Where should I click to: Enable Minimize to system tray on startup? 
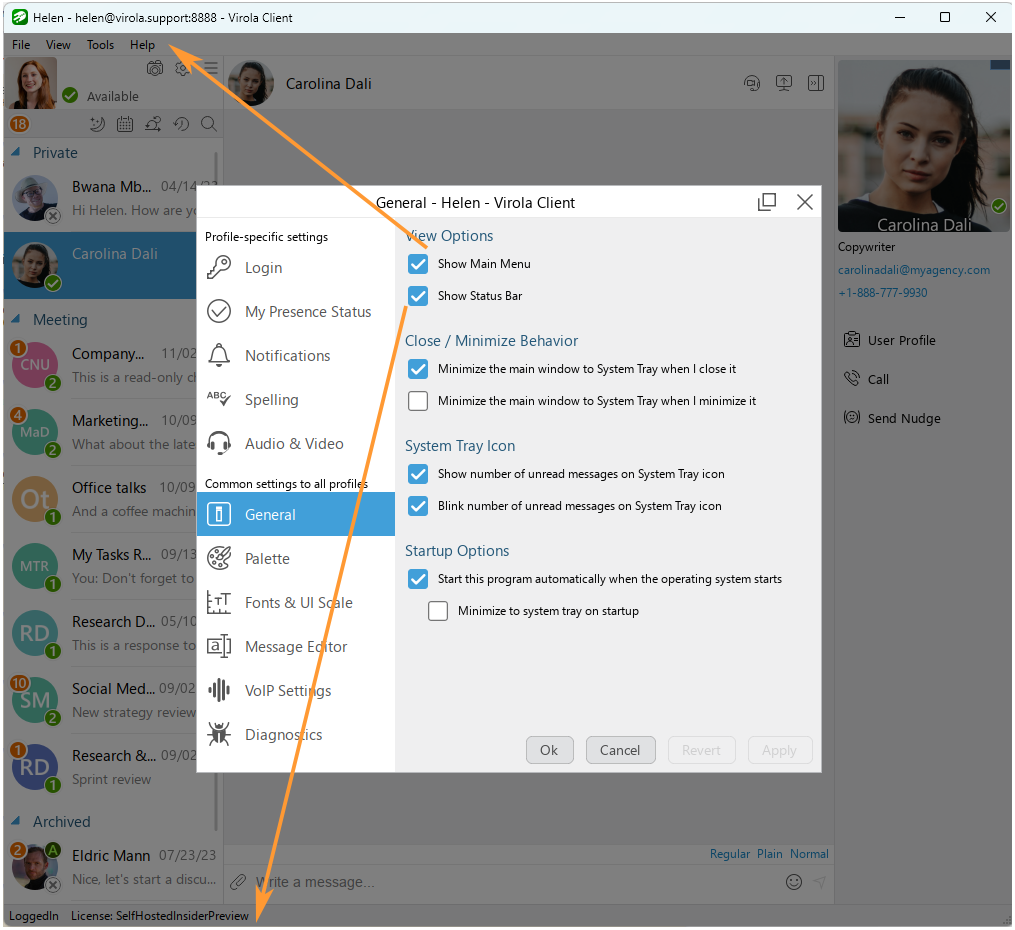pos(438,610)
